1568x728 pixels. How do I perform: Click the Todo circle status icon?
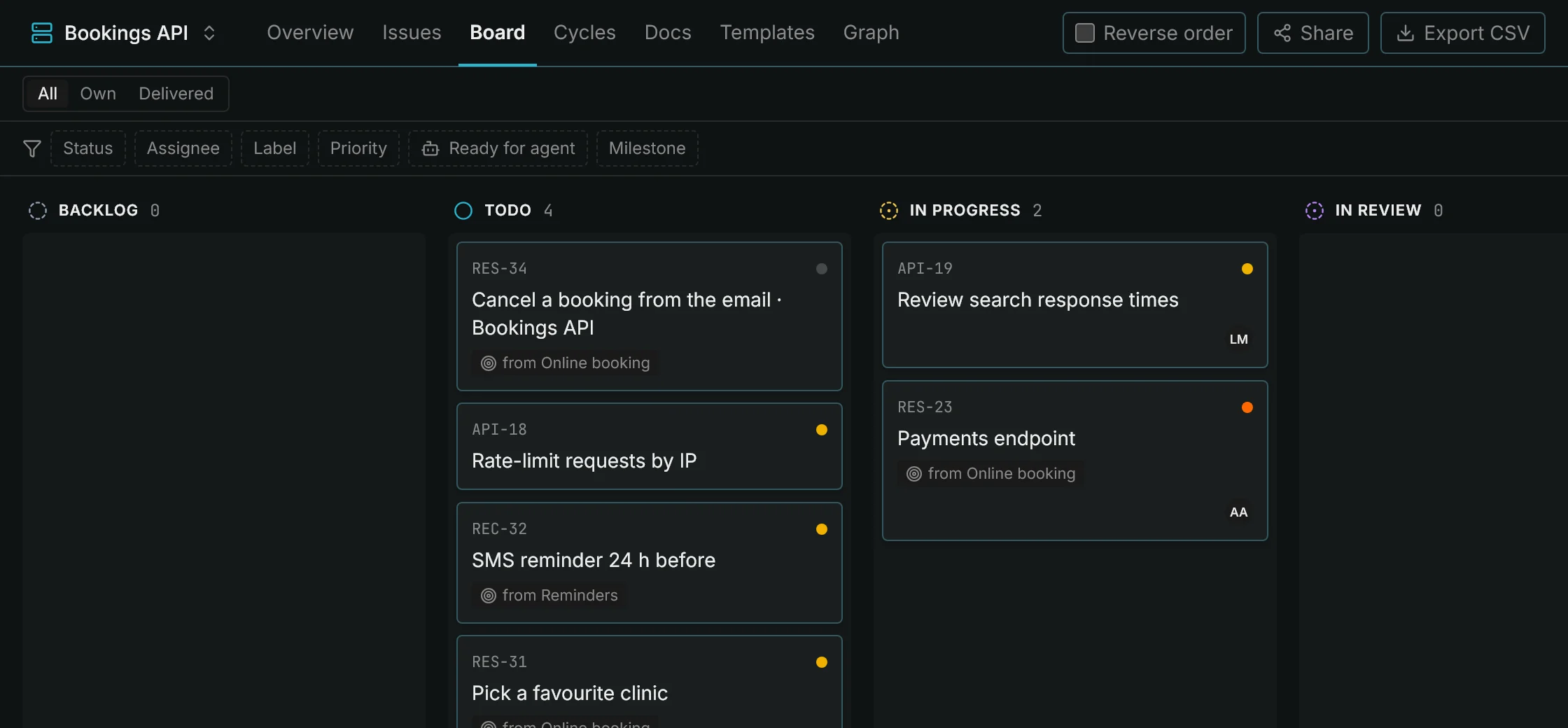pyautogui.click(x=463, y=211)
